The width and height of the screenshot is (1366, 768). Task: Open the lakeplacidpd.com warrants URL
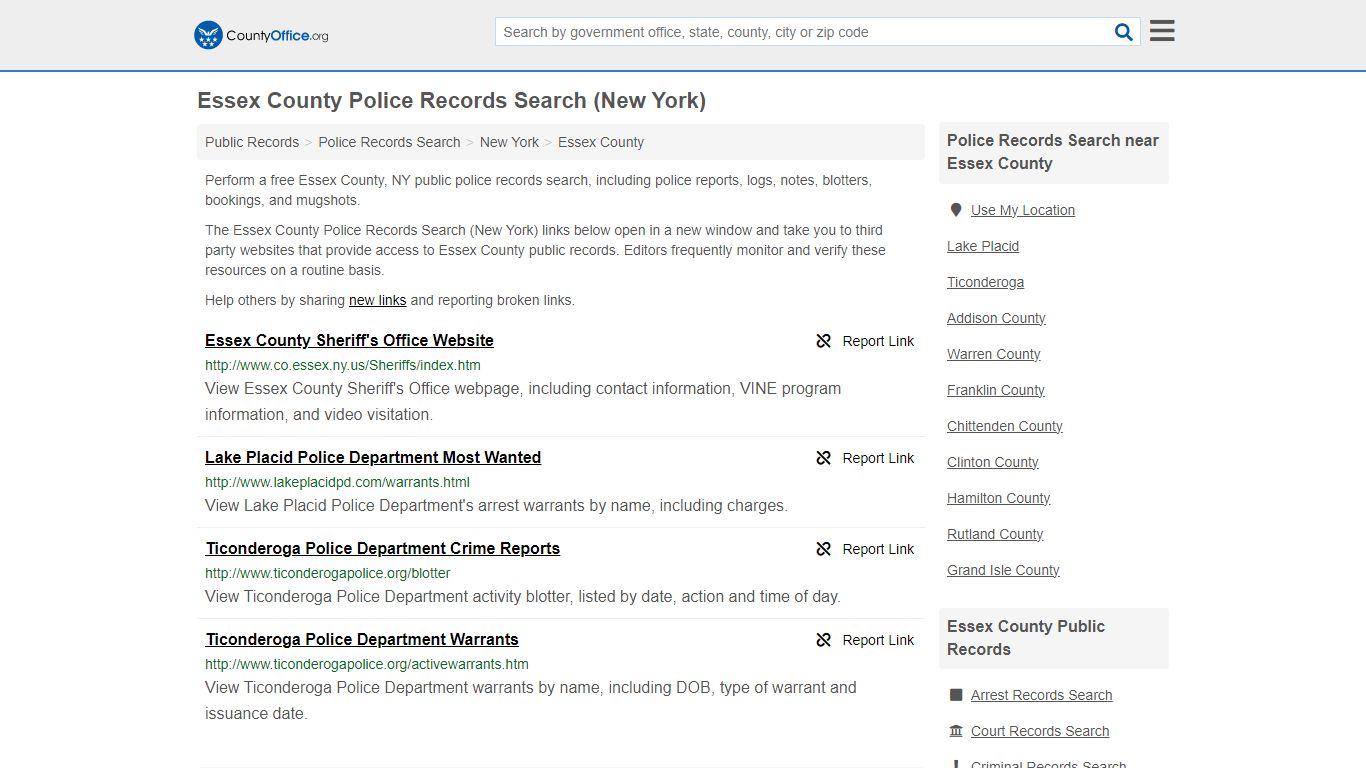click(337, 482)
